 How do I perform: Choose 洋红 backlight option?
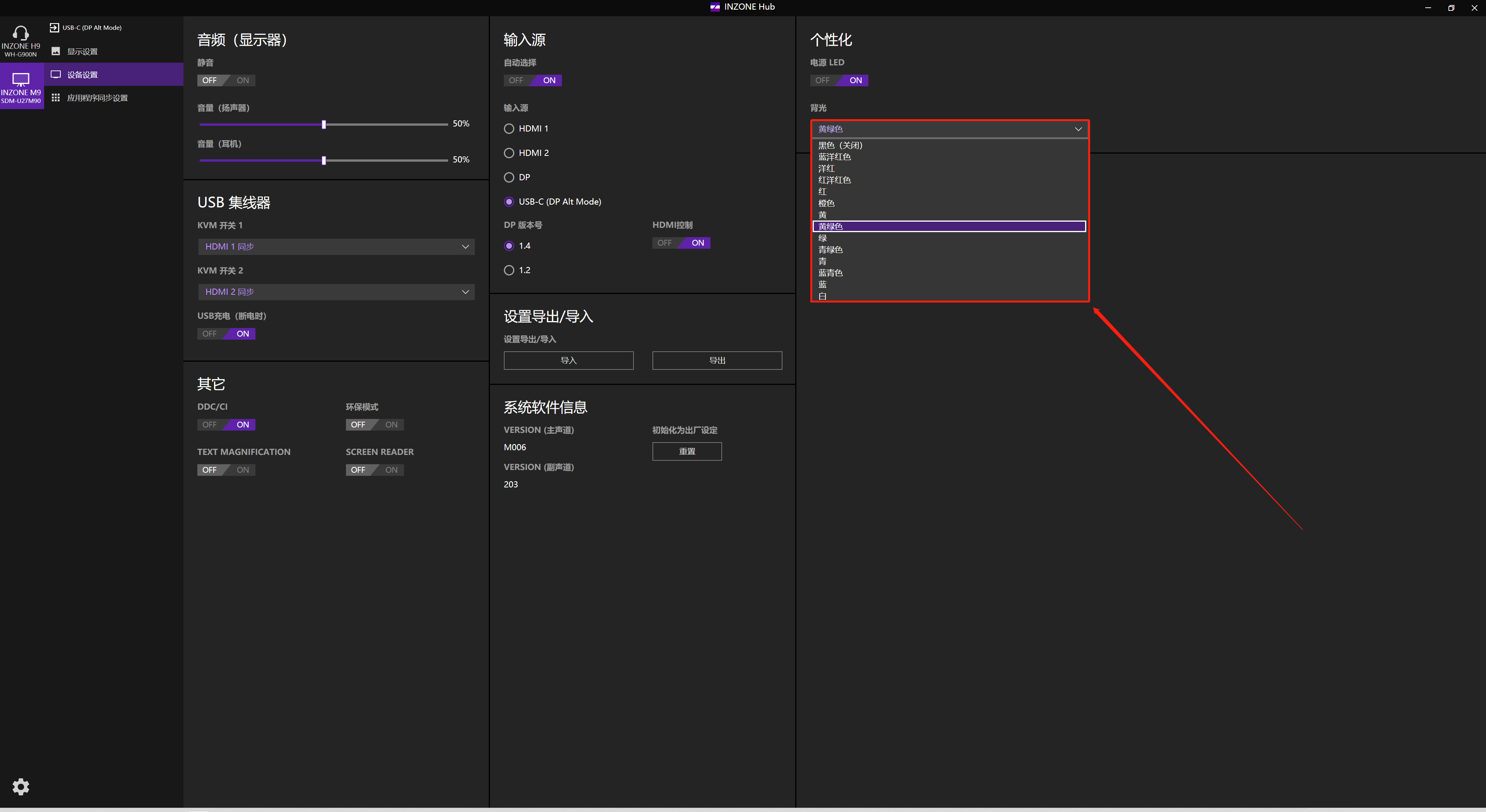coord(950,168)
